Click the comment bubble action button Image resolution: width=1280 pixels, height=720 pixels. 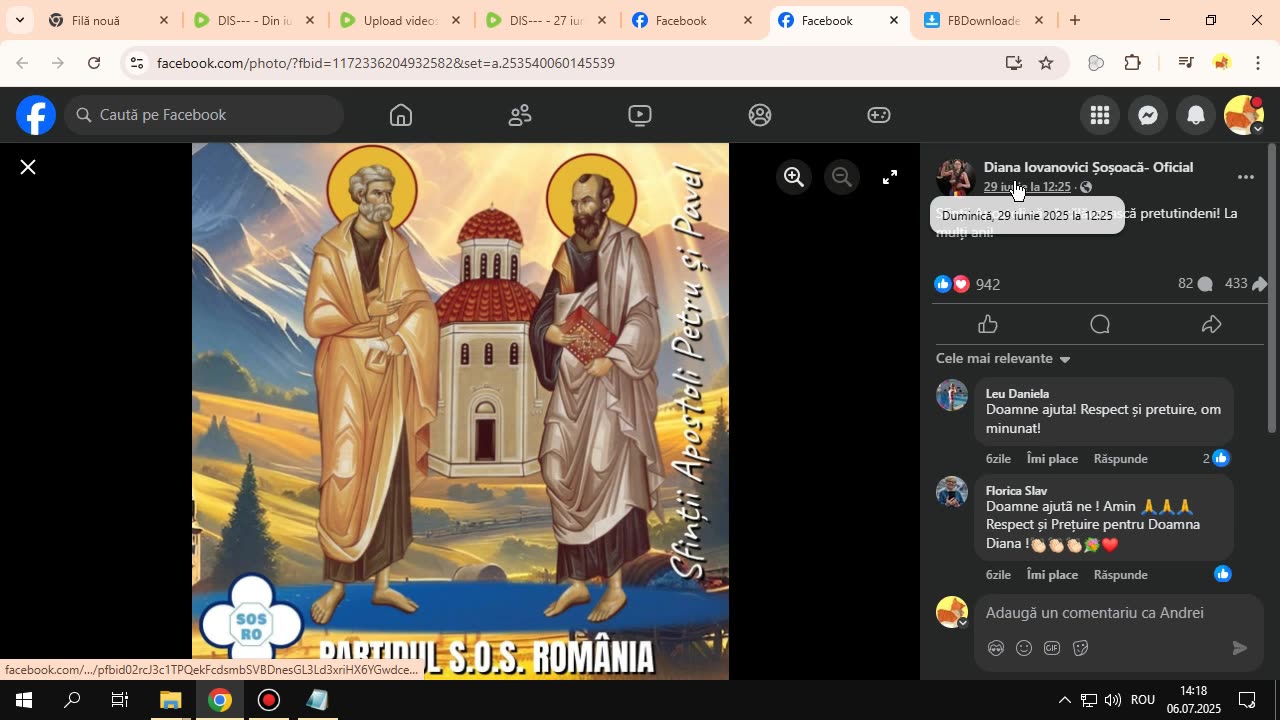1100,324
